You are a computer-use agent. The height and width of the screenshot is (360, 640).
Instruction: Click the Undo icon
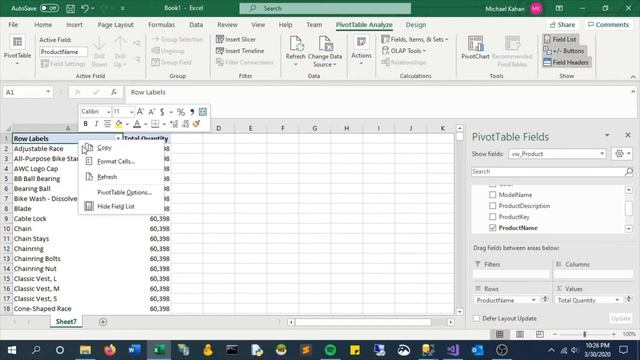84,8
